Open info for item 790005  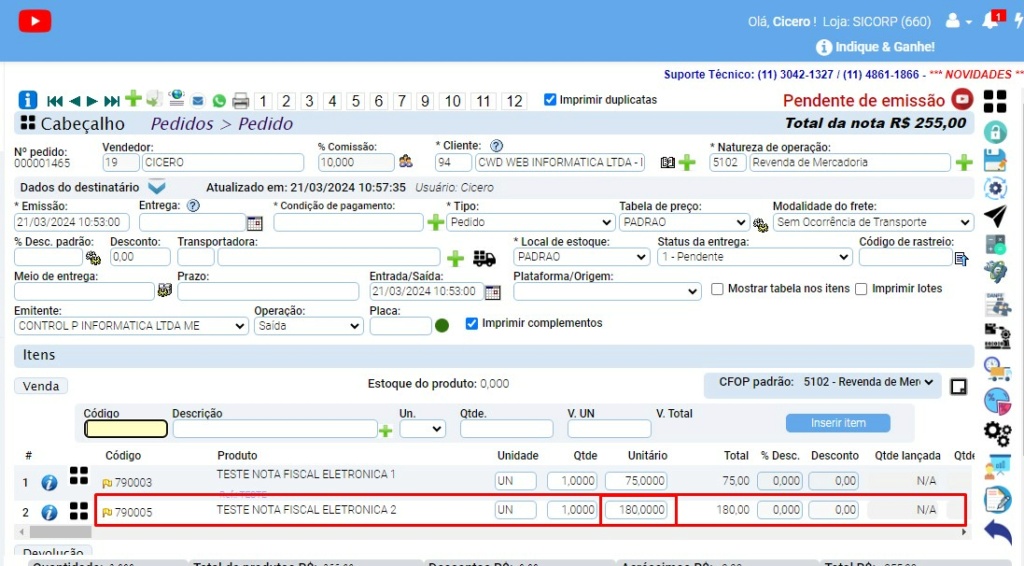(x=49, y=512)
